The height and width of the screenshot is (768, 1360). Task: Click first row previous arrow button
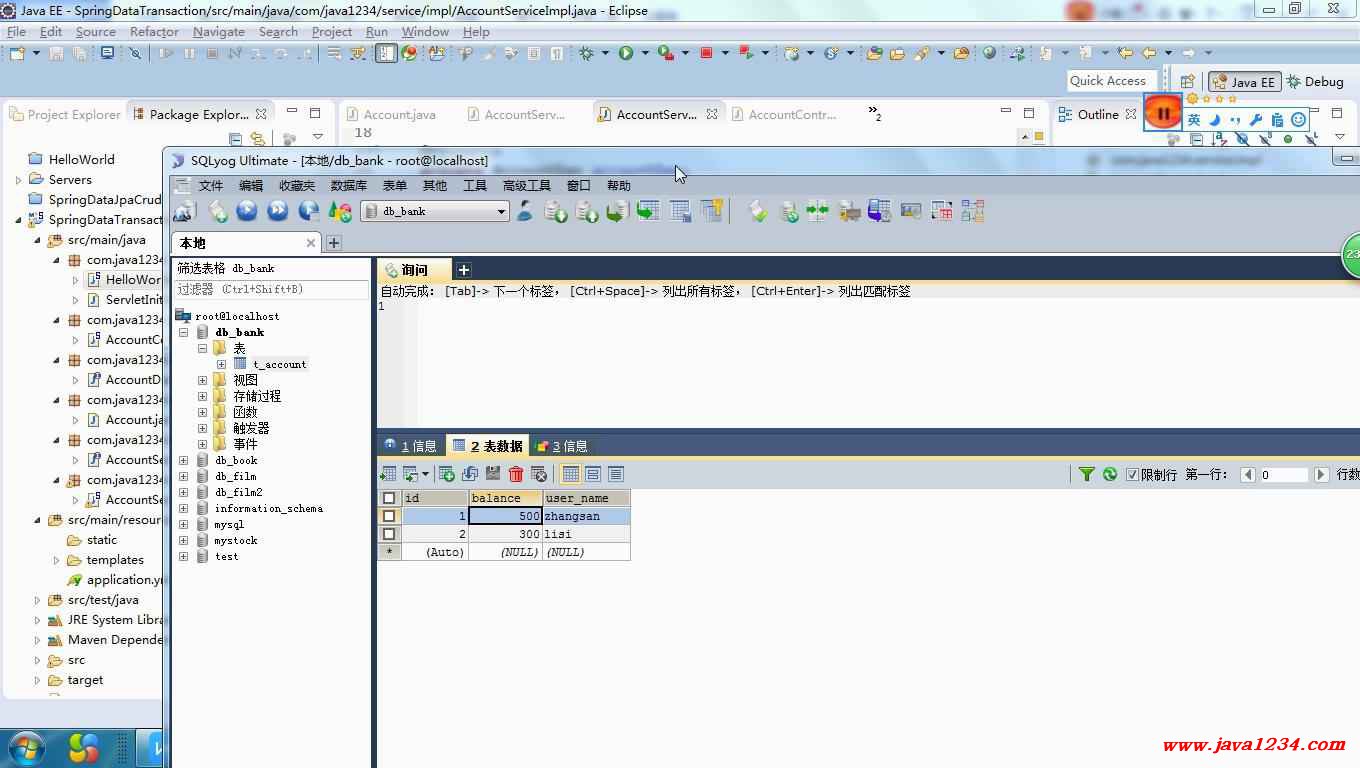coord(1247,474)
